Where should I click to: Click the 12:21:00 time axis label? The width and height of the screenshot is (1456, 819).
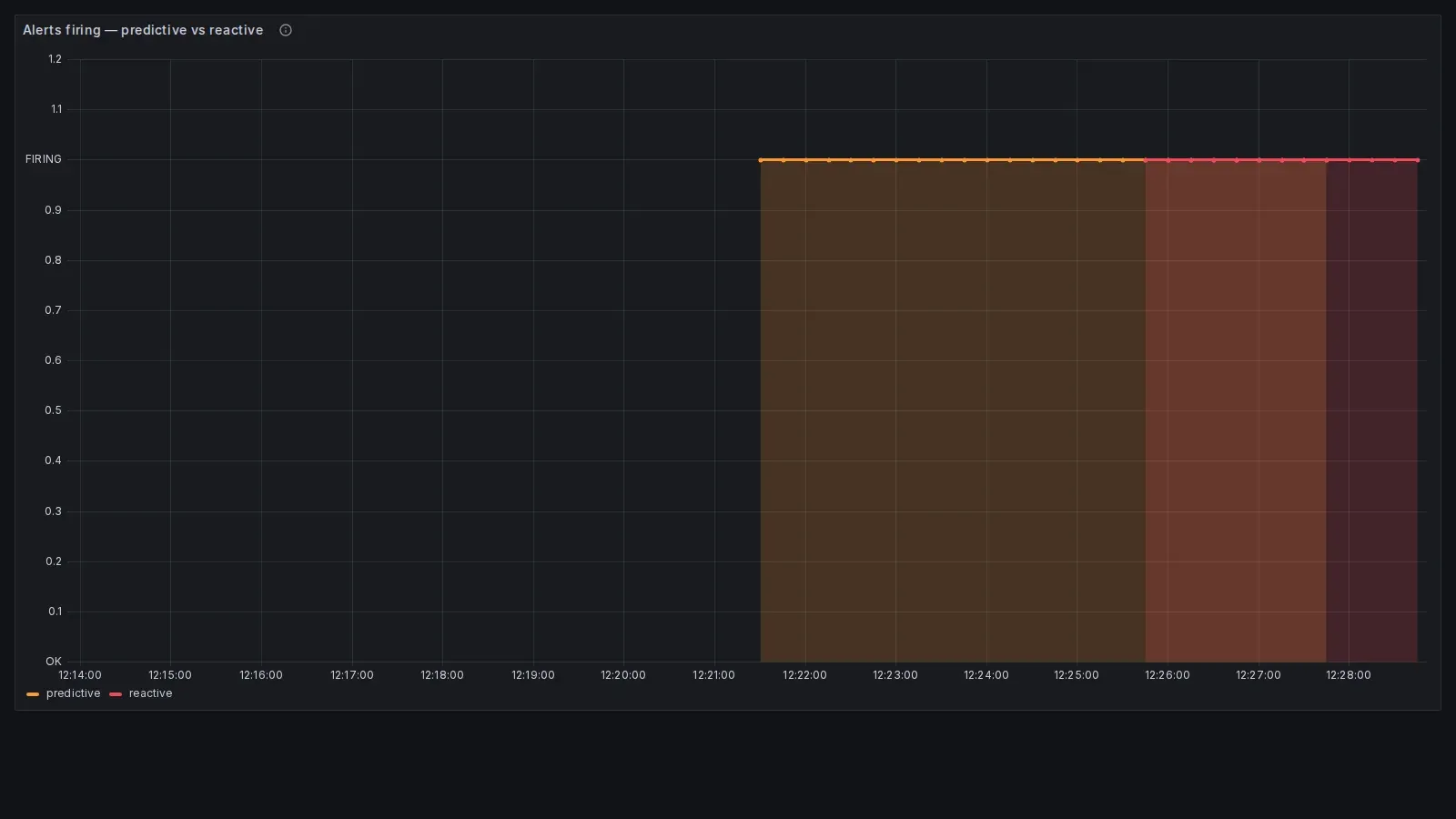[713, 675]
